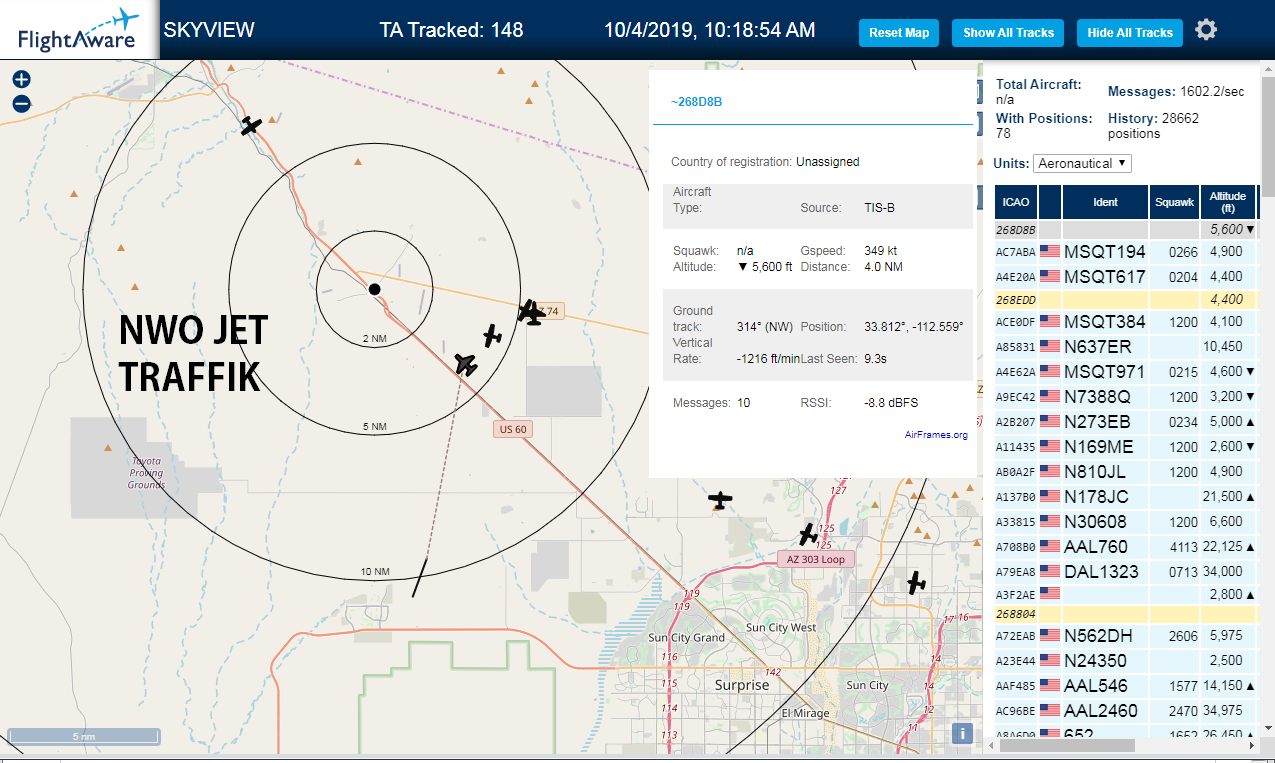Select aircraft icon at top-left near highway
Image resolution: width=1275 pixels, height=763 pixels.
251,125
